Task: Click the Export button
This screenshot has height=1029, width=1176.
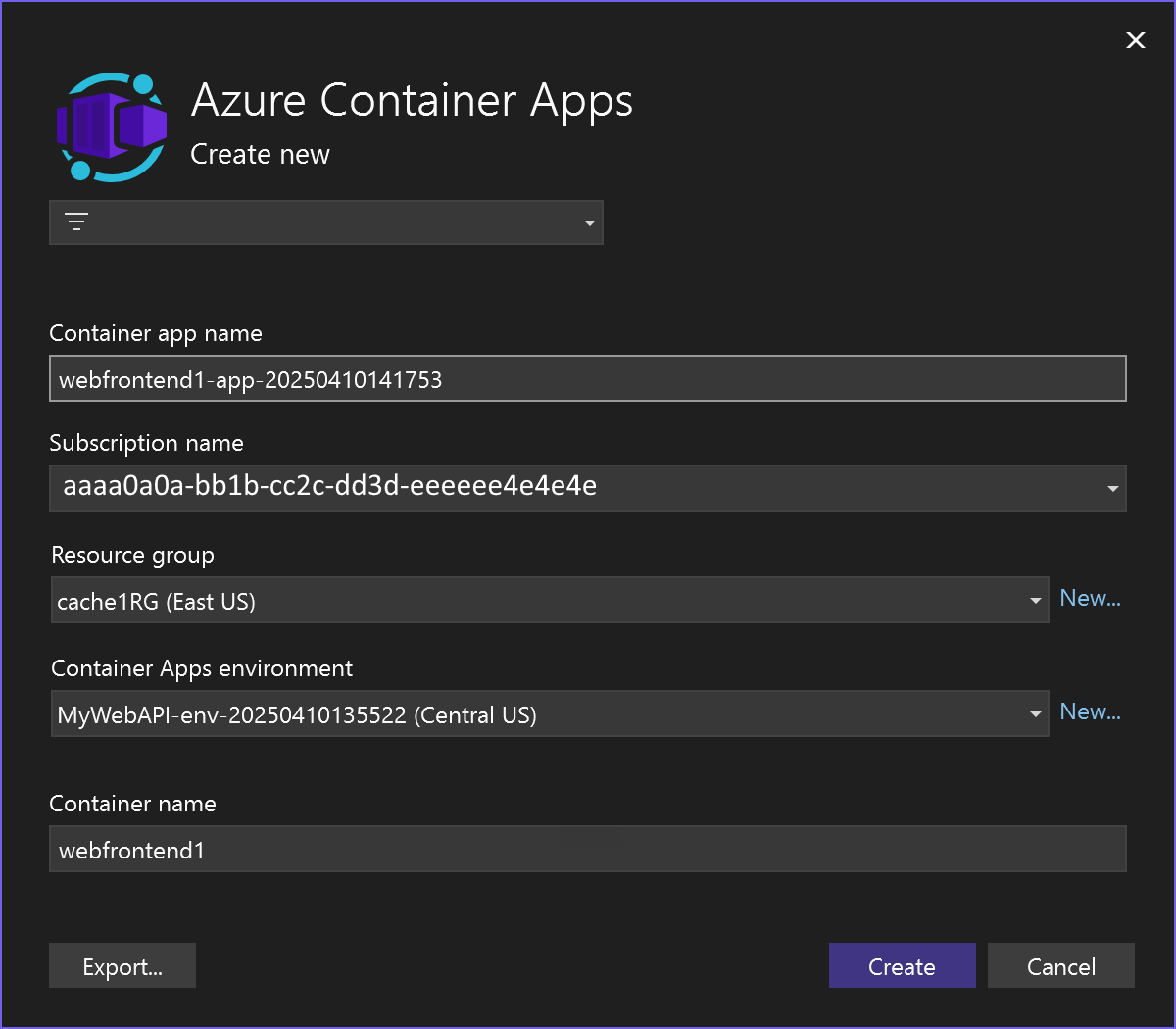Action: [122, 965]
